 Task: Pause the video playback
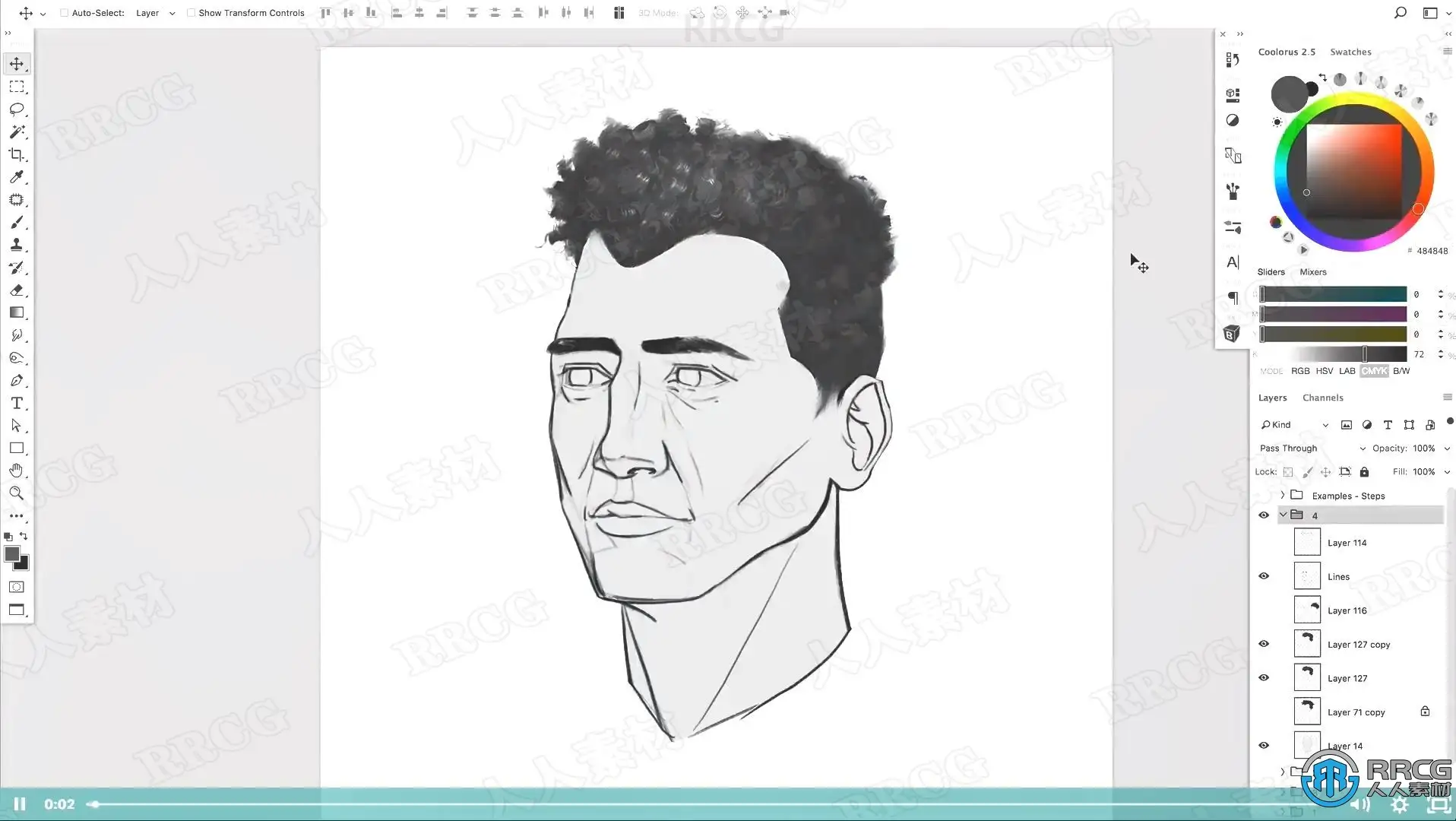click(x=20, y=804)
